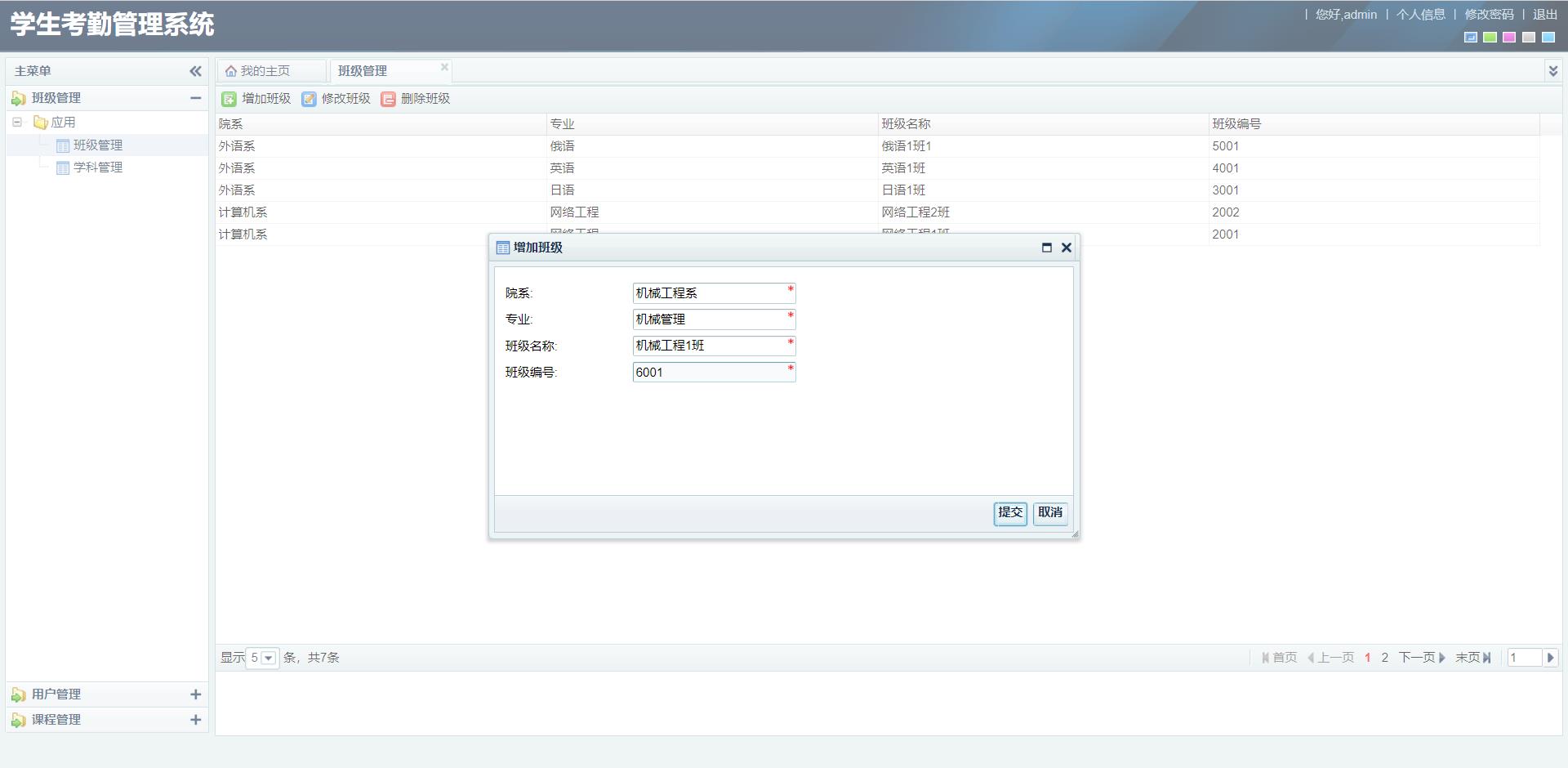Viewport: 1568px width, 768px height.
Task: Switch to the 我的主页 tab
Action: point(271,71)
